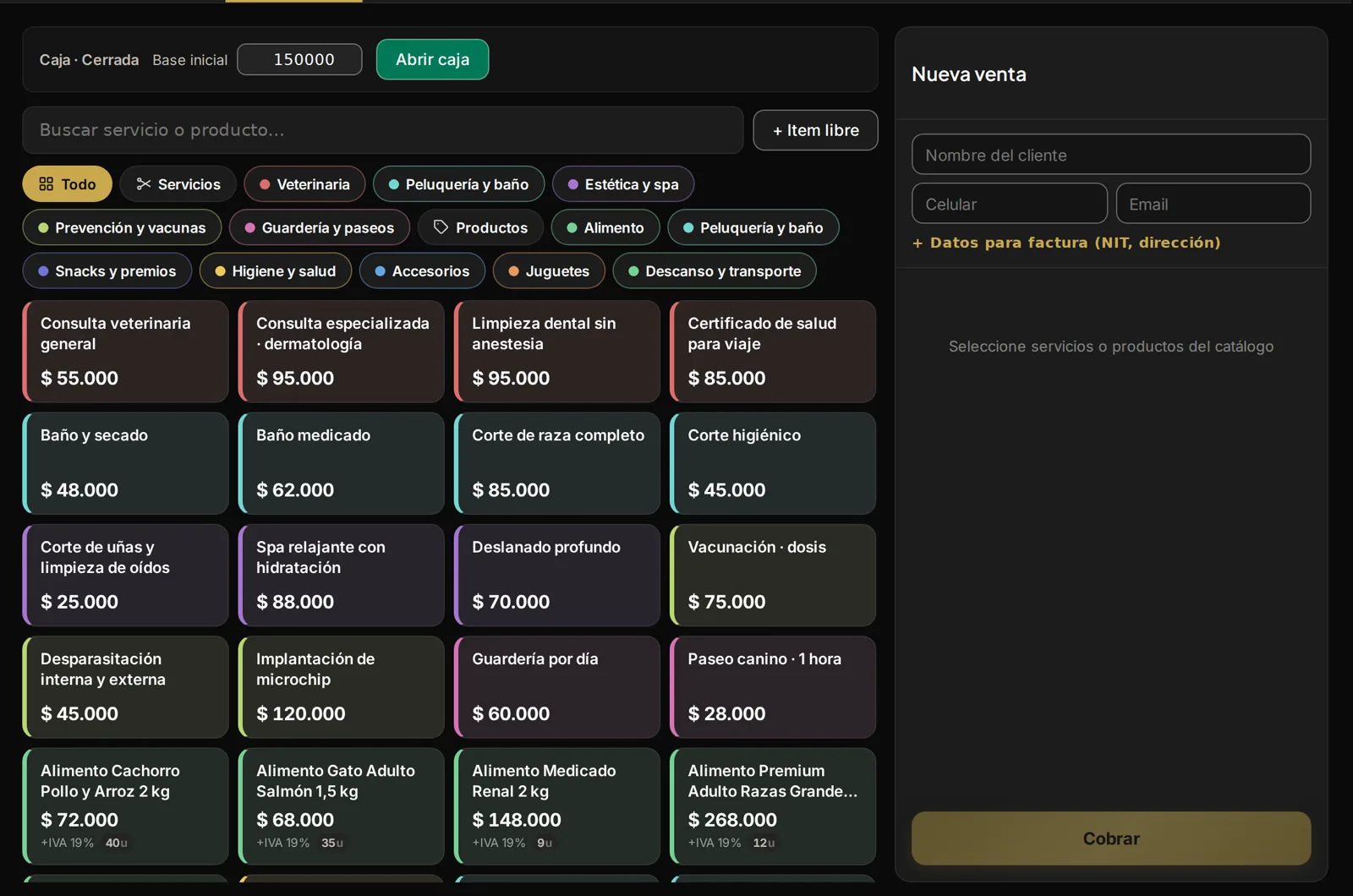The height and width of the screenshot is (896, 1353).
Task: Add Paseo canino 1 hora
Action: pyautogui.click(x=772, y=687)
